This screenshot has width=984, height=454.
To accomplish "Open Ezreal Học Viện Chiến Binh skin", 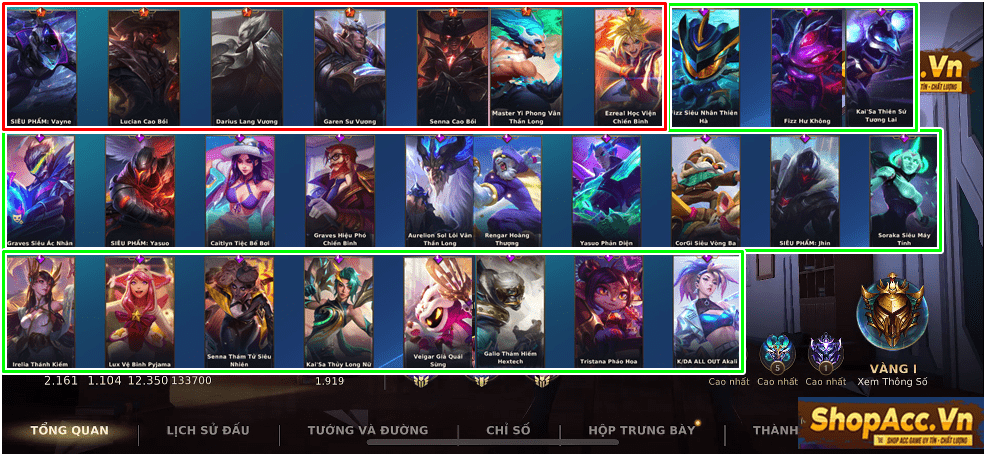I will pyautogui.click(x=629, y=67).
